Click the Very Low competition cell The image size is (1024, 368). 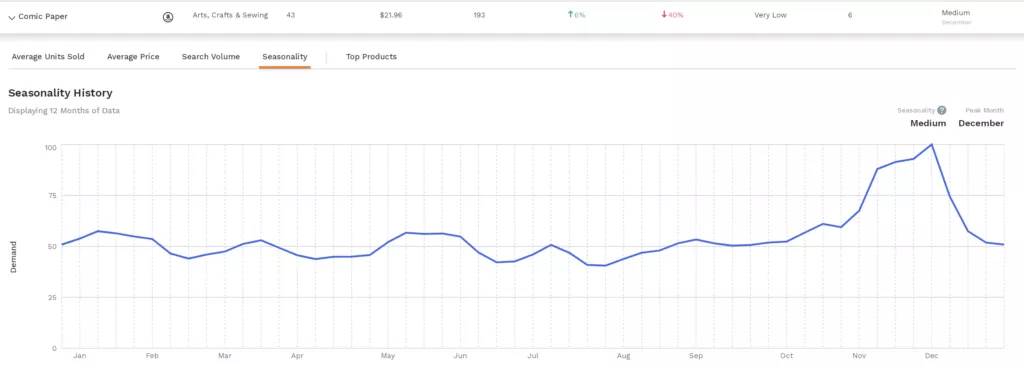[771, 15]
